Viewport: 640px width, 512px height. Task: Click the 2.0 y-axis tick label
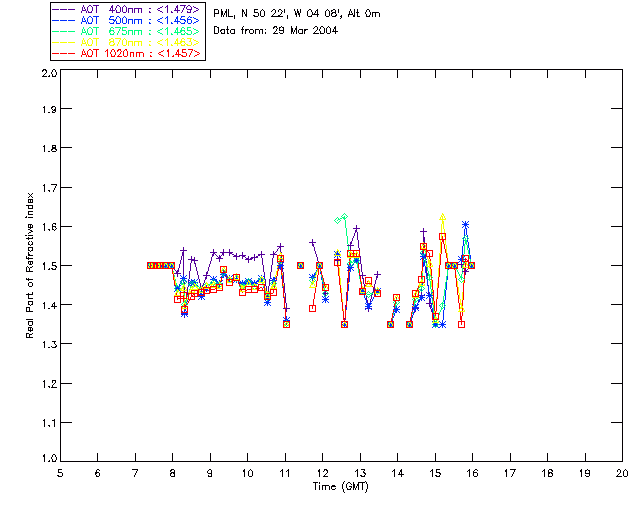pos(49,73)
